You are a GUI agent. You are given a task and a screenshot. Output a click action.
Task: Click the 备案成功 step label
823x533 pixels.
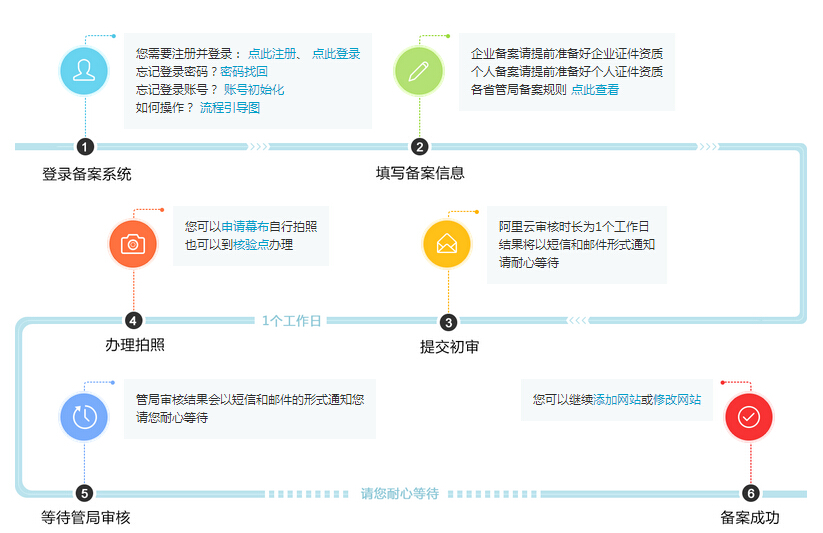[x=750, y=518]
